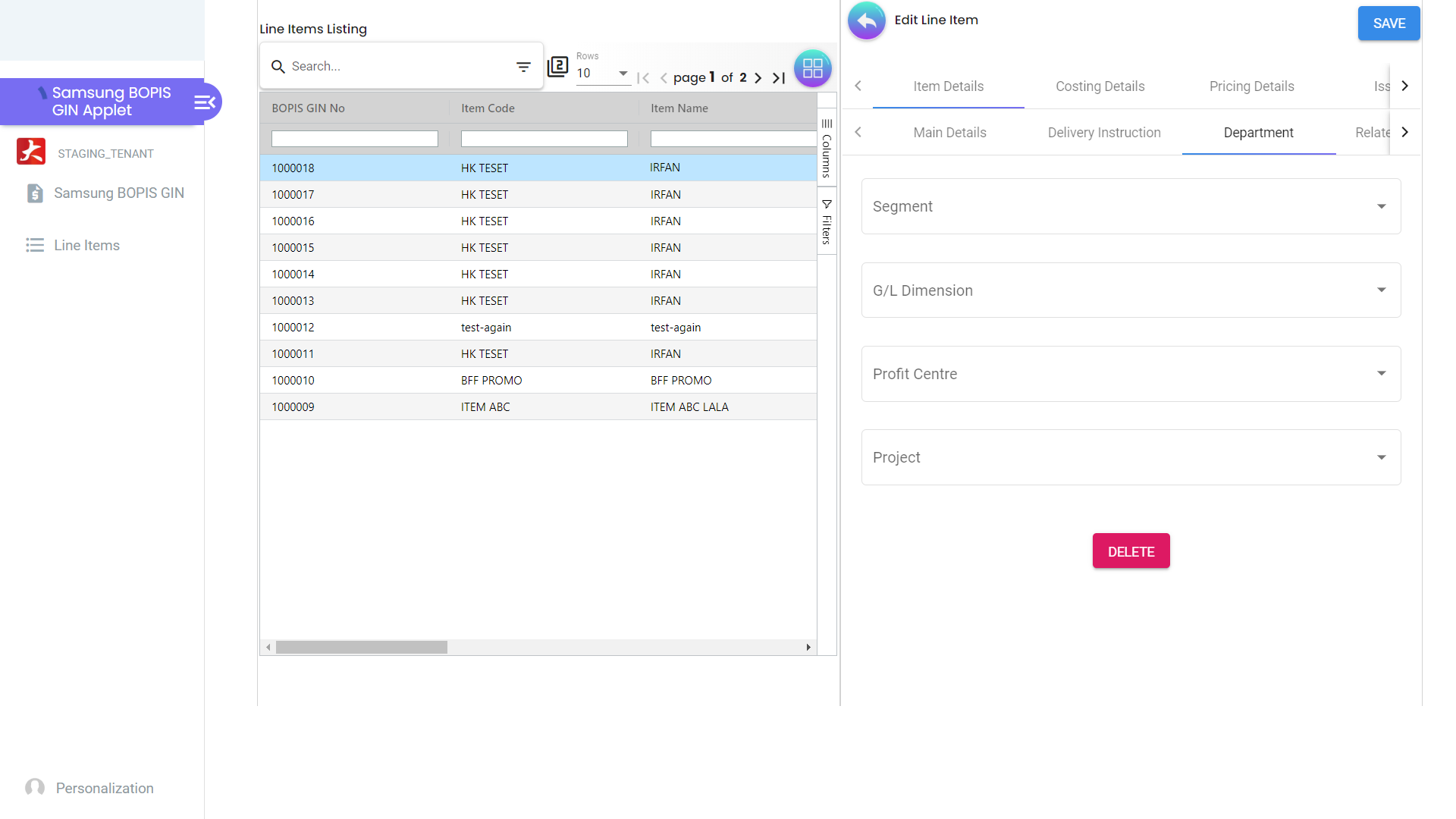Open the G/L Dimension dropdown
Image resolution: width=1456 pixels, height=819 pixels.
click(x=1131, y=290)
